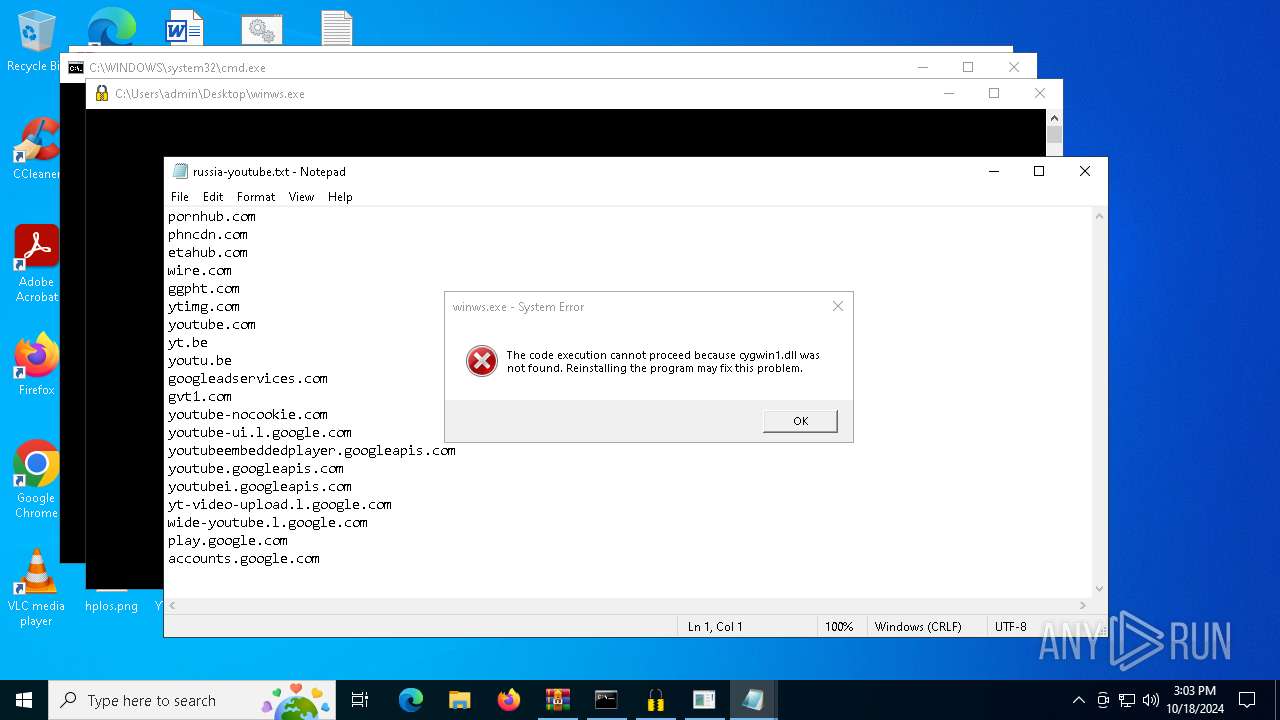
Task: Open File Explorer from the taskbar
Action: [459, 700]
